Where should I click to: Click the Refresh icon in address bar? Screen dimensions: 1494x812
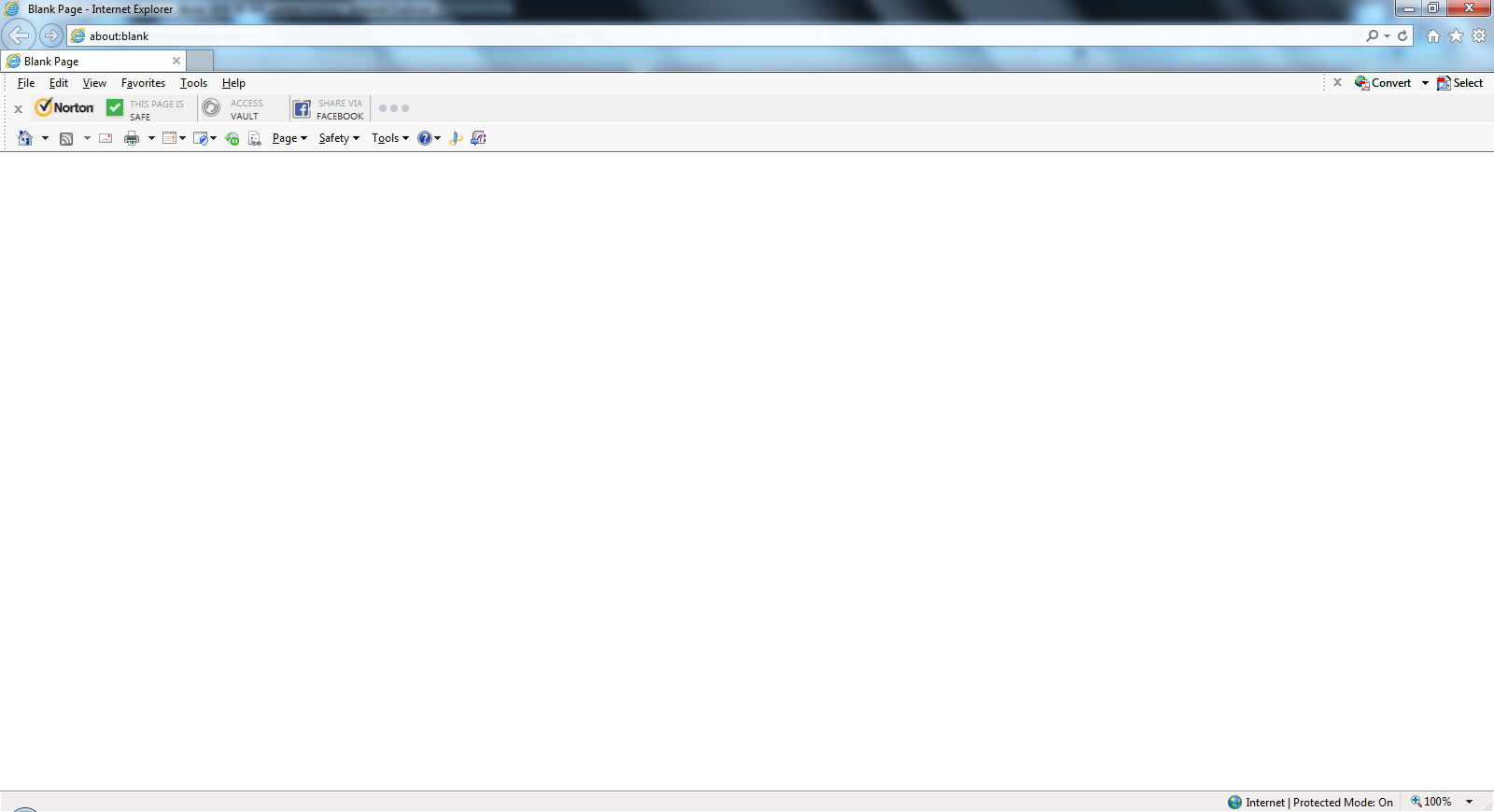click(1402, 35)
